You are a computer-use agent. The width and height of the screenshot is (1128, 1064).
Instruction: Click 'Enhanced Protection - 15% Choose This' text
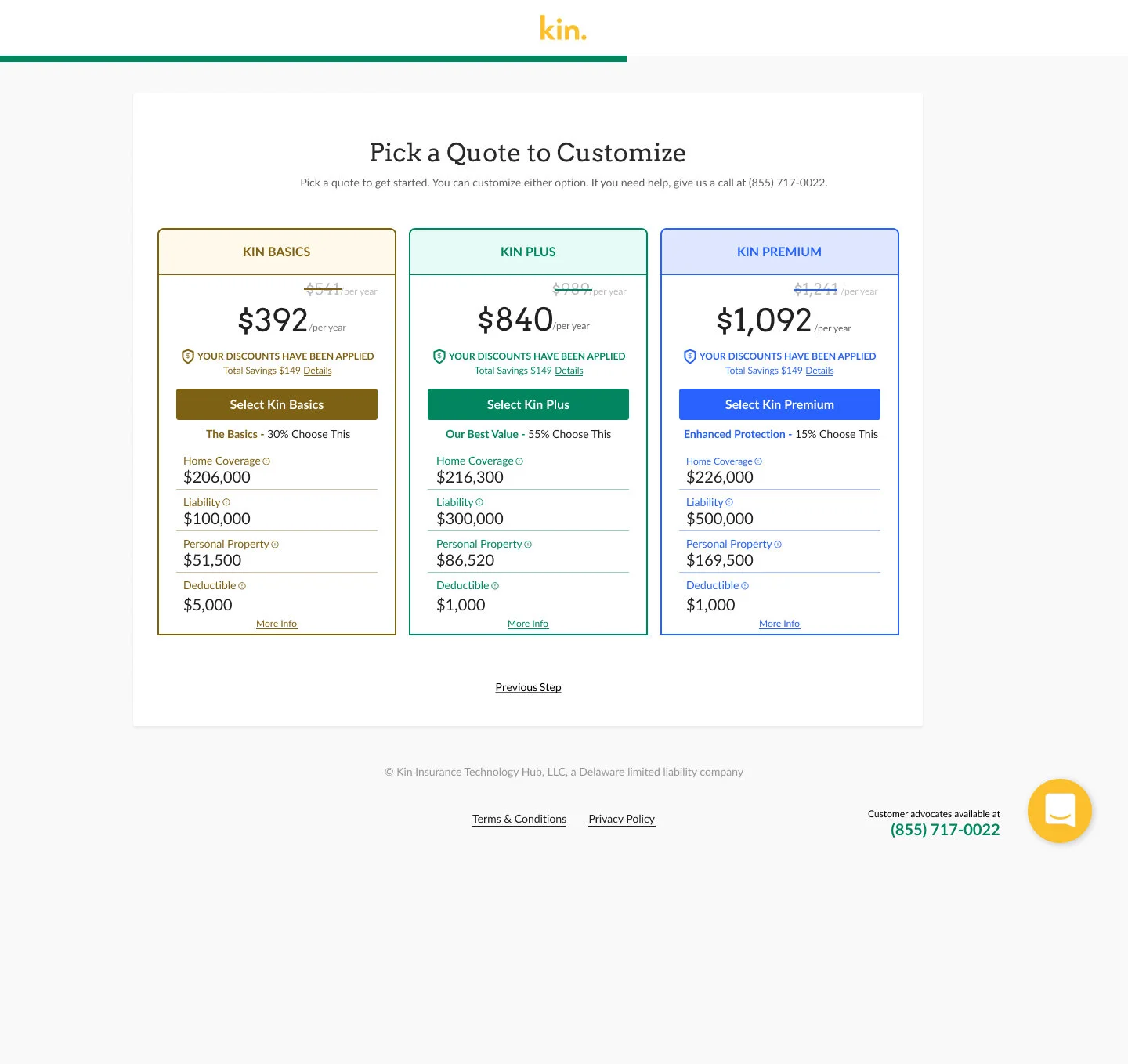point(781,434)
